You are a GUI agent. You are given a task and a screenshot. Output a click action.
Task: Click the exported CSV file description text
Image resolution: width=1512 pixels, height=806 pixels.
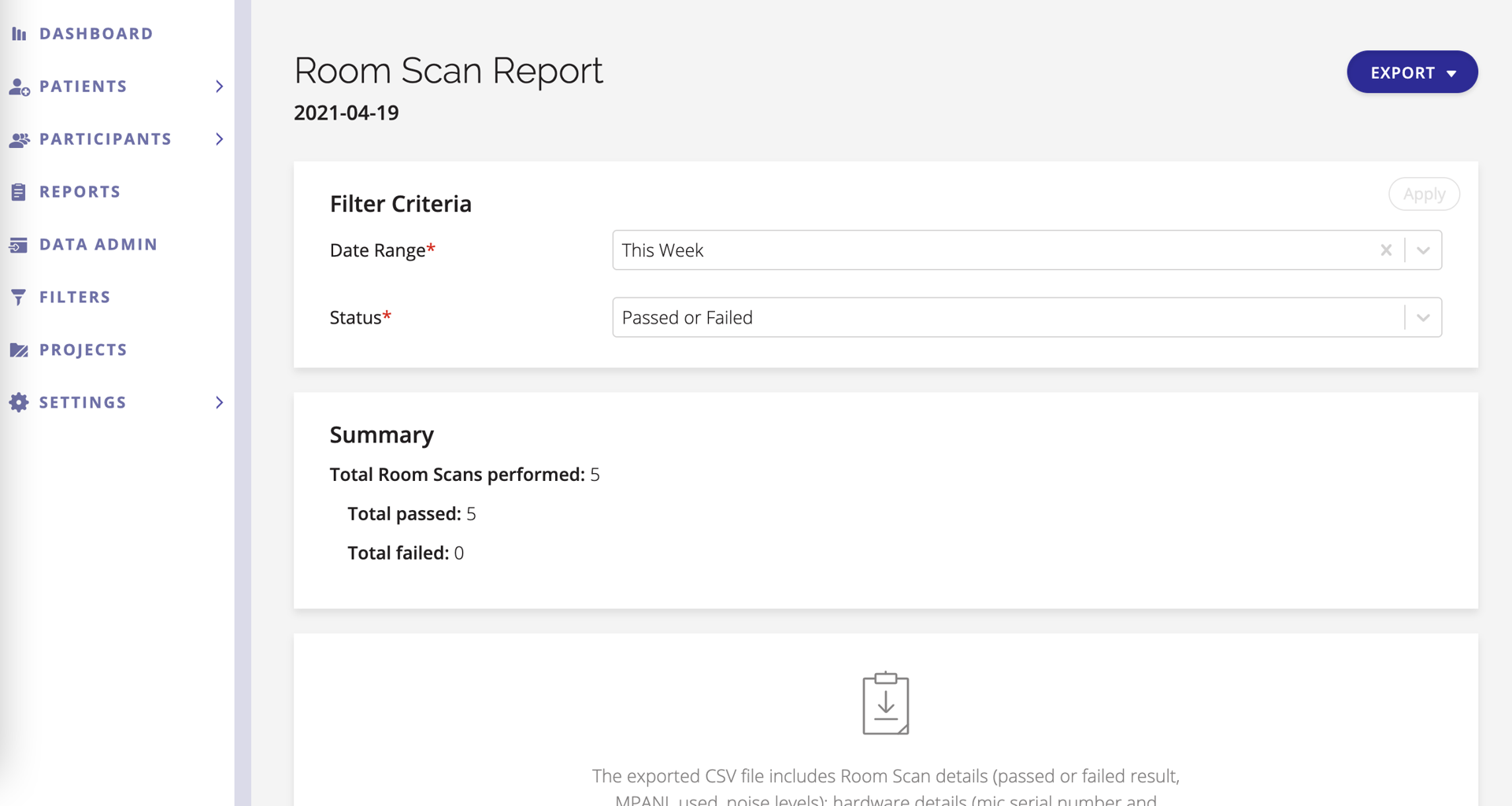pos(886,786)
